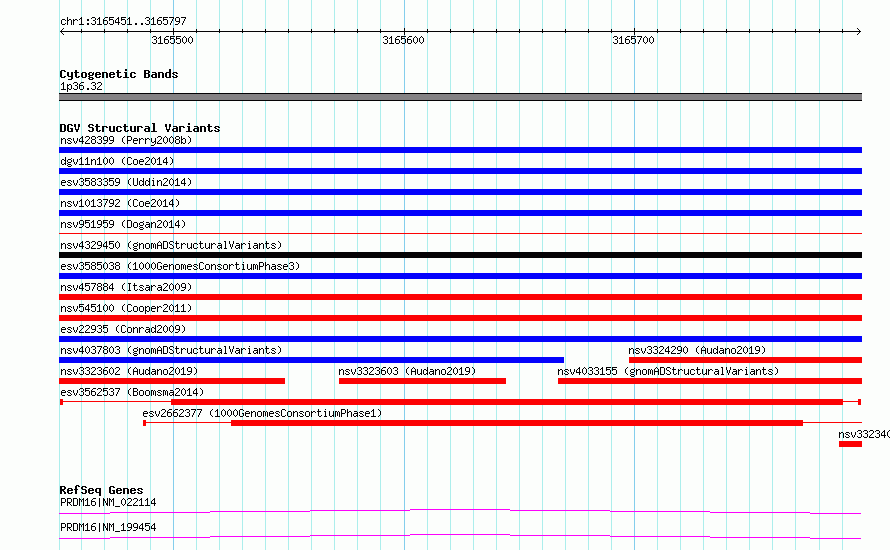Click the right arrowhead of the ruler
Viewport: 890px width, 550px height.
[x=859, y=32]
